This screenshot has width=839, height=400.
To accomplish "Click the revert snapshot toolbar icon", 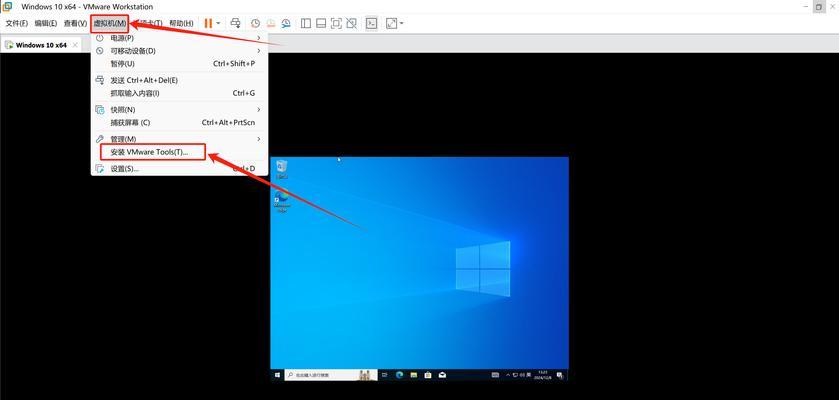I will 271,24.
